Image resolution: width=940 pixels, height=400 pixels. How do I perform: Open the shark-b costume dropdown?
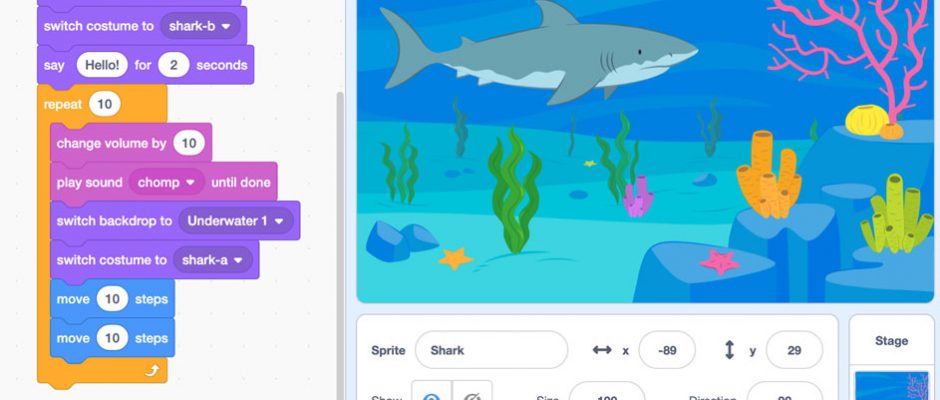(x=200, y=26)
